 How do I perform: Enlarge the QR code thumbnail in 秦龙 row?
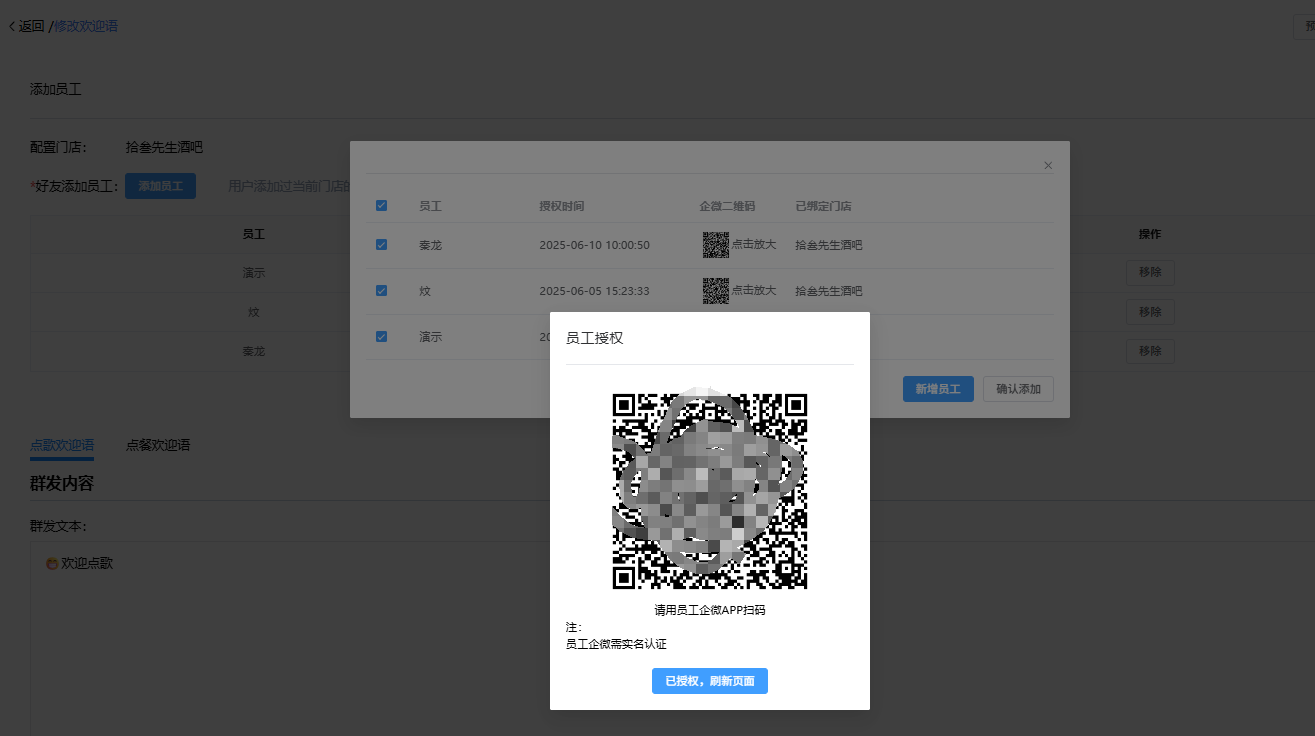(x=715, y=244)
